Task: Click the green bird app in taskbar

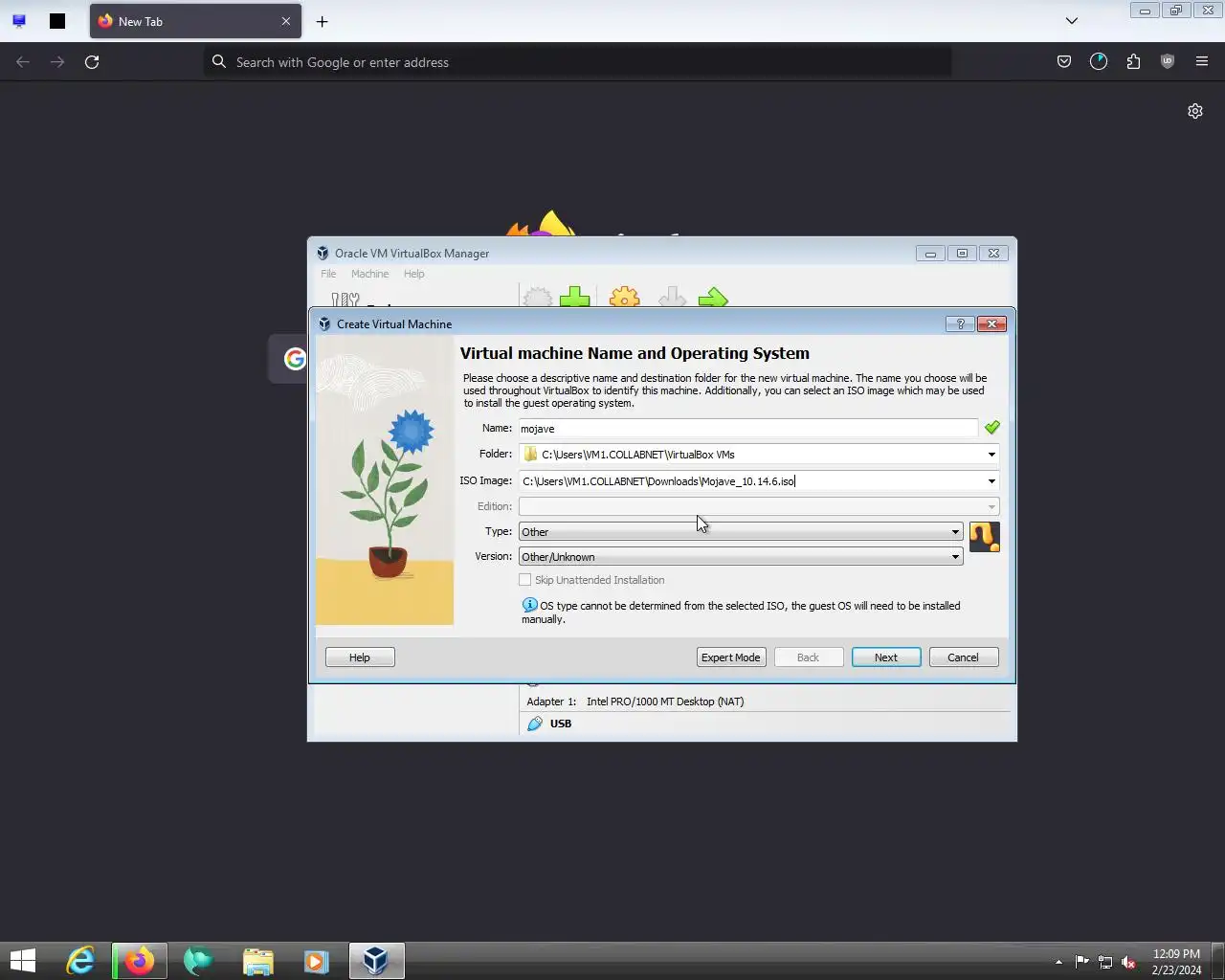Action: pyautogui.click(x=198, y=961)
